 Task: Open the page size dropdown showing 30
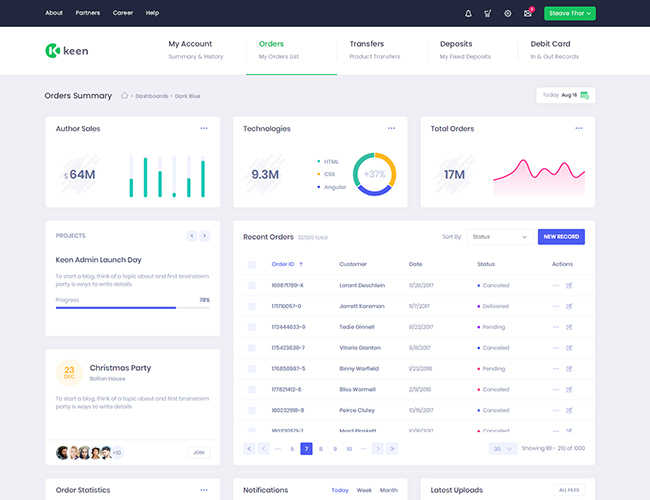click(503, 449)
